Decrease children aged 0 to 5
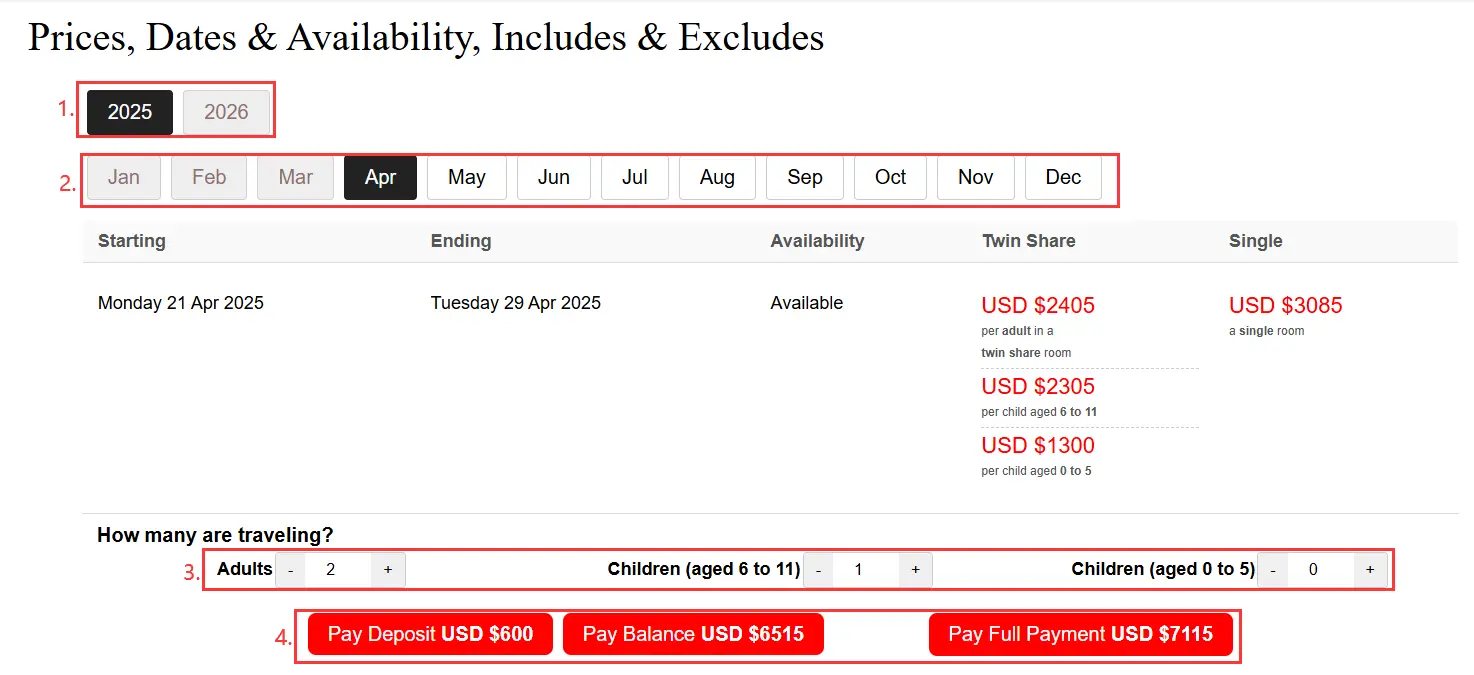Viewport: 1474px width, 675px height. pos(1272,570)
